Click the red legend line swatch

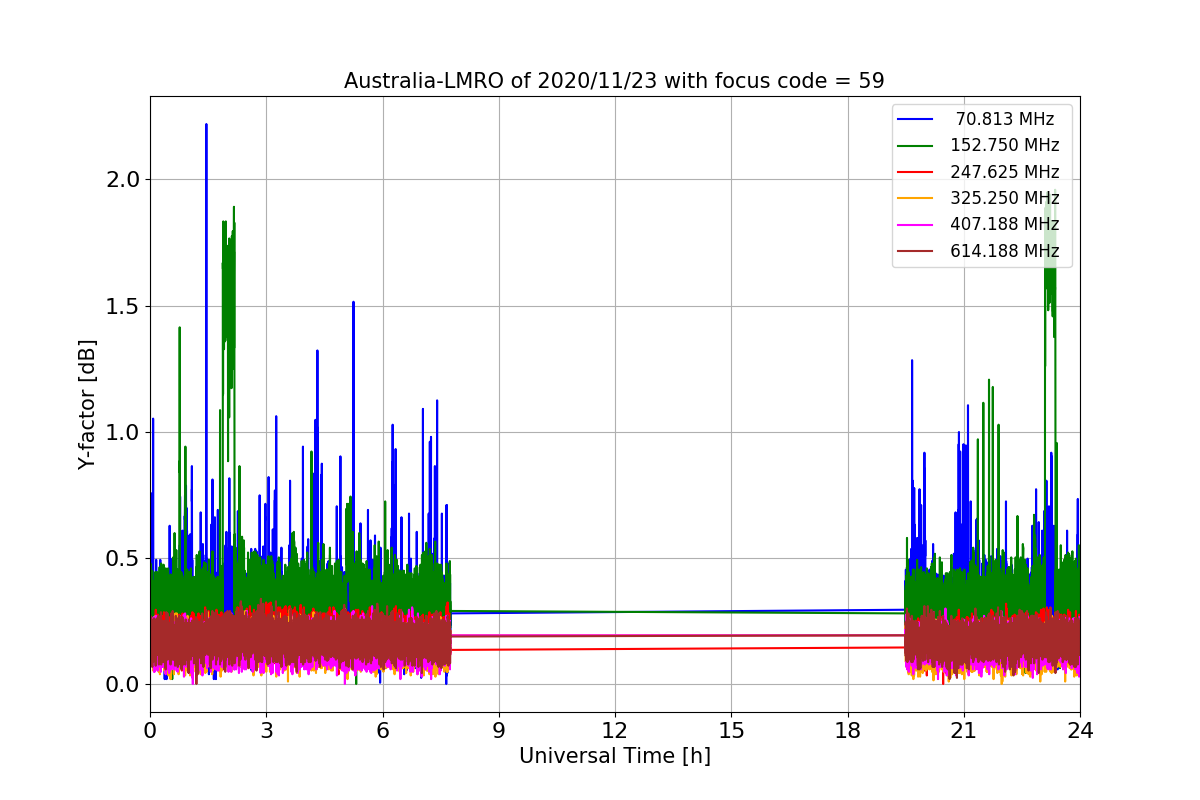[x=916, y=172]
